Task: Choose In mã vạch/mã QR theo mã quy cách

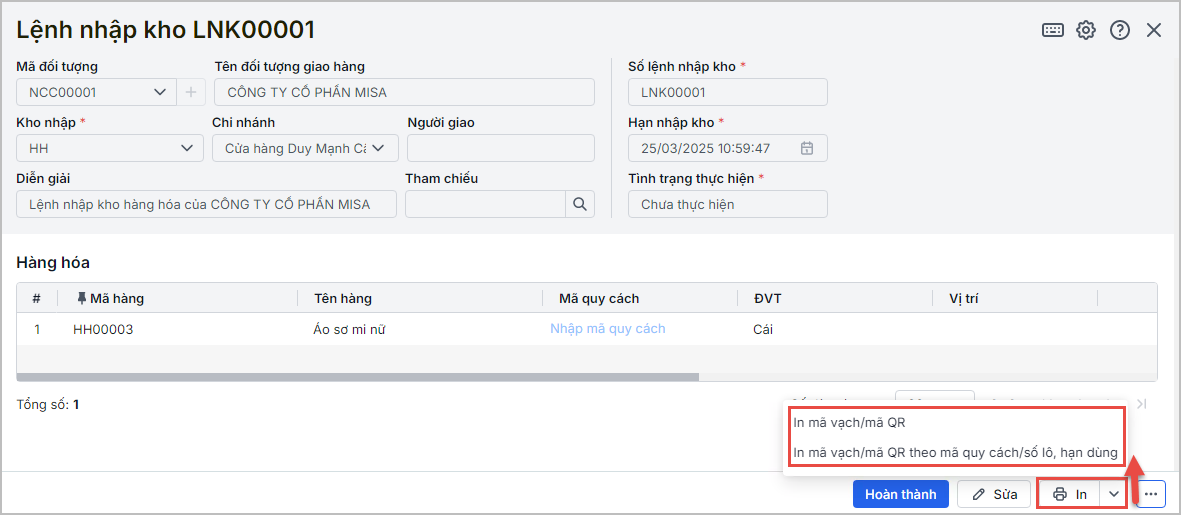Action: pos(955,452)
